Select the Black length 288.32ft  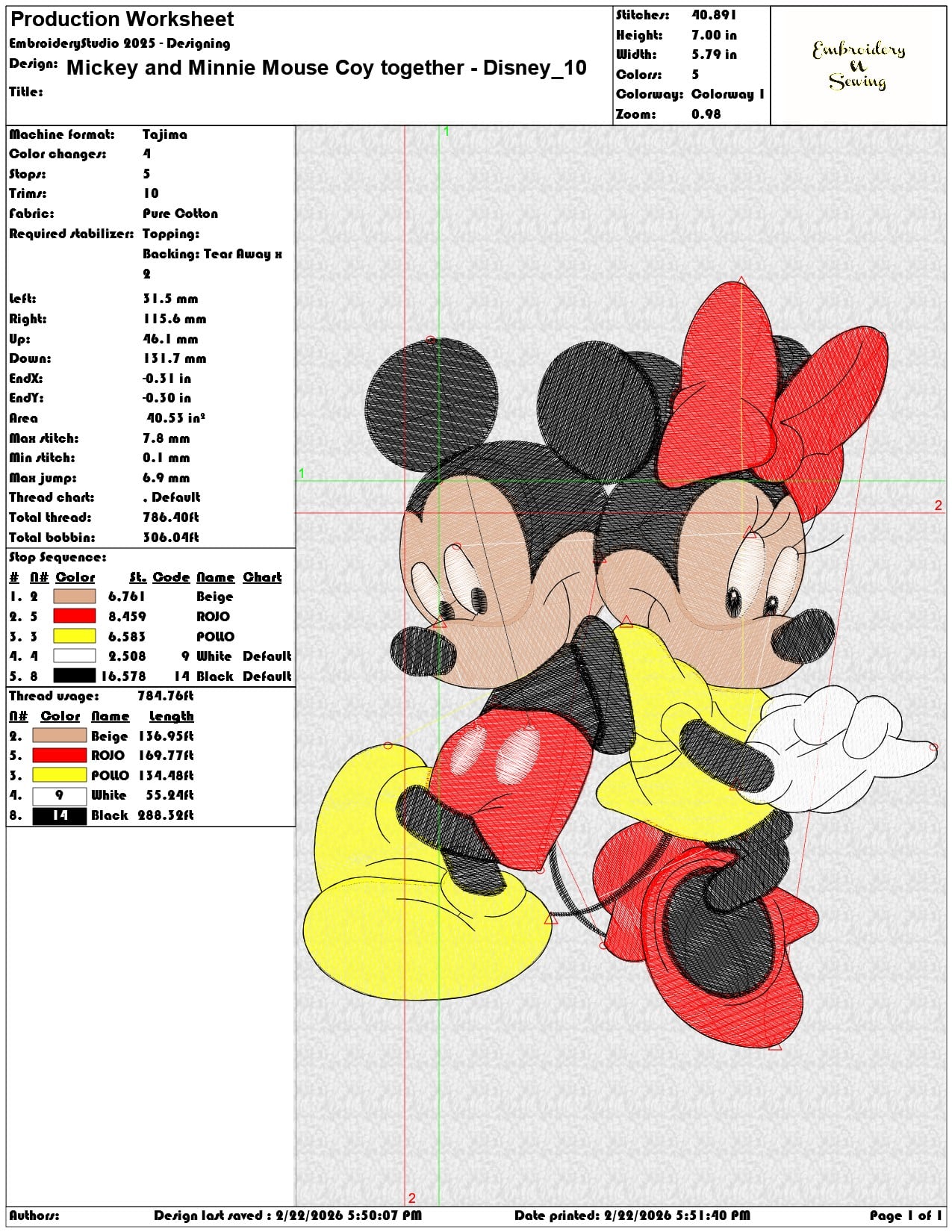(x=166, y=815)
